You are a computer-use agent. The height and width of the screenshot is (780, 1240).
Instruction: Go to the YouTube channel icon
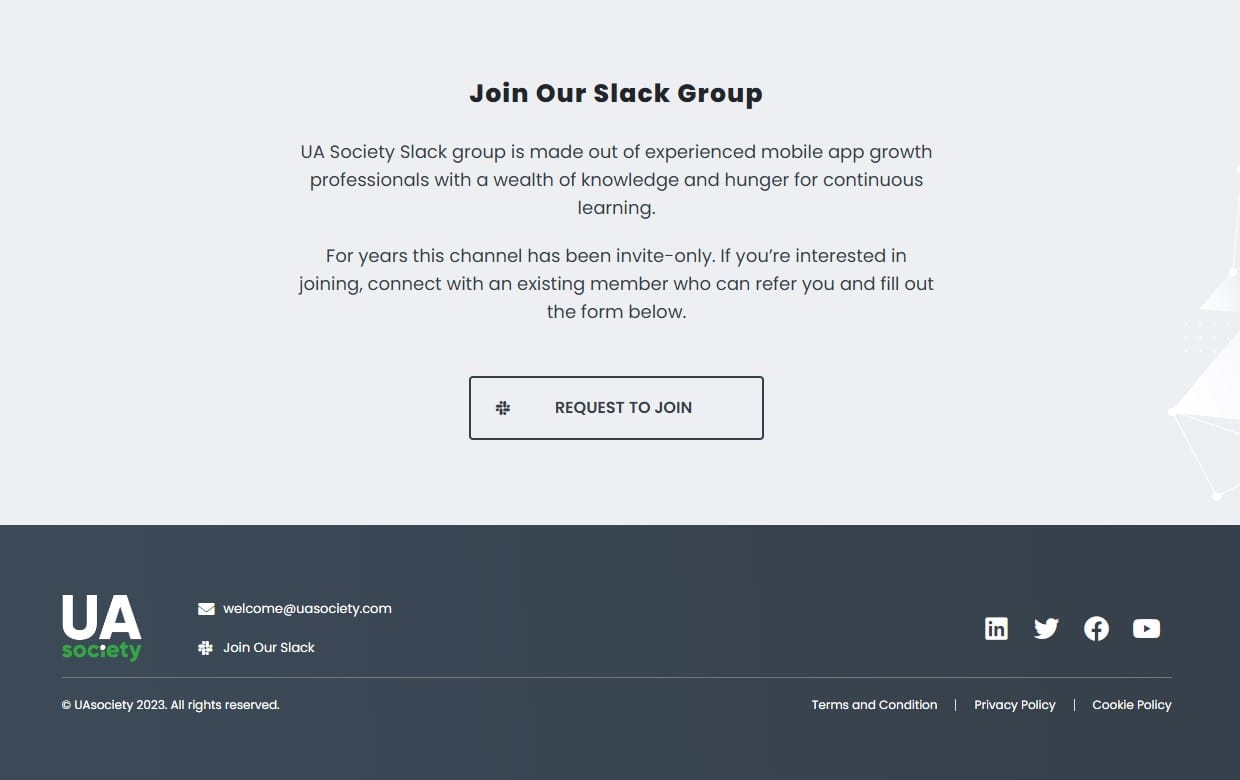click(1146, 628)
